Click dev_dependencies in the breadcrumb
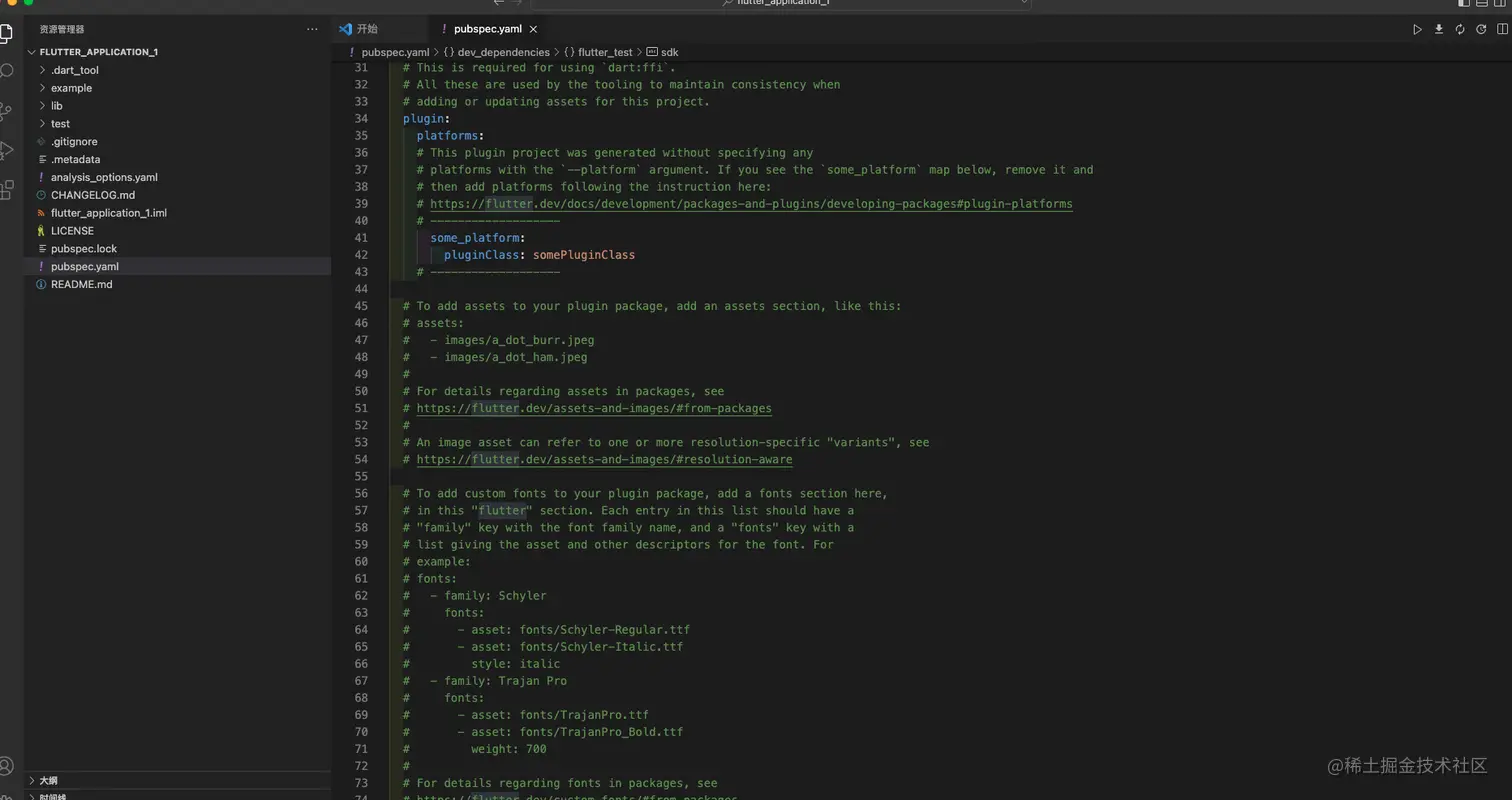The image size is (1512, 800). tap(504, 52)
